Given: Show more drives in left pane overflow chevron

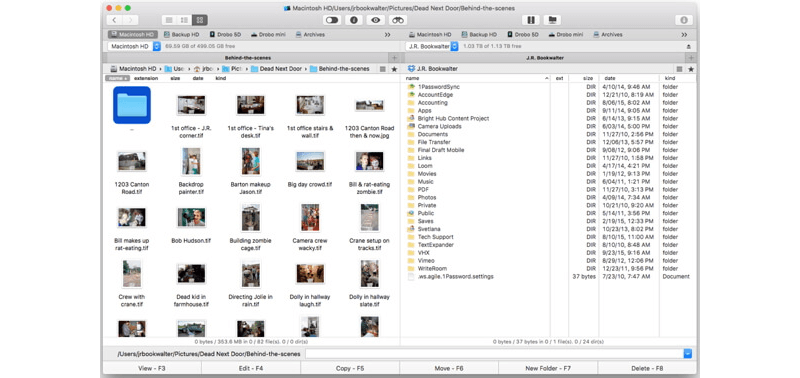Looking at the screenshot, I should click(387, 35).
